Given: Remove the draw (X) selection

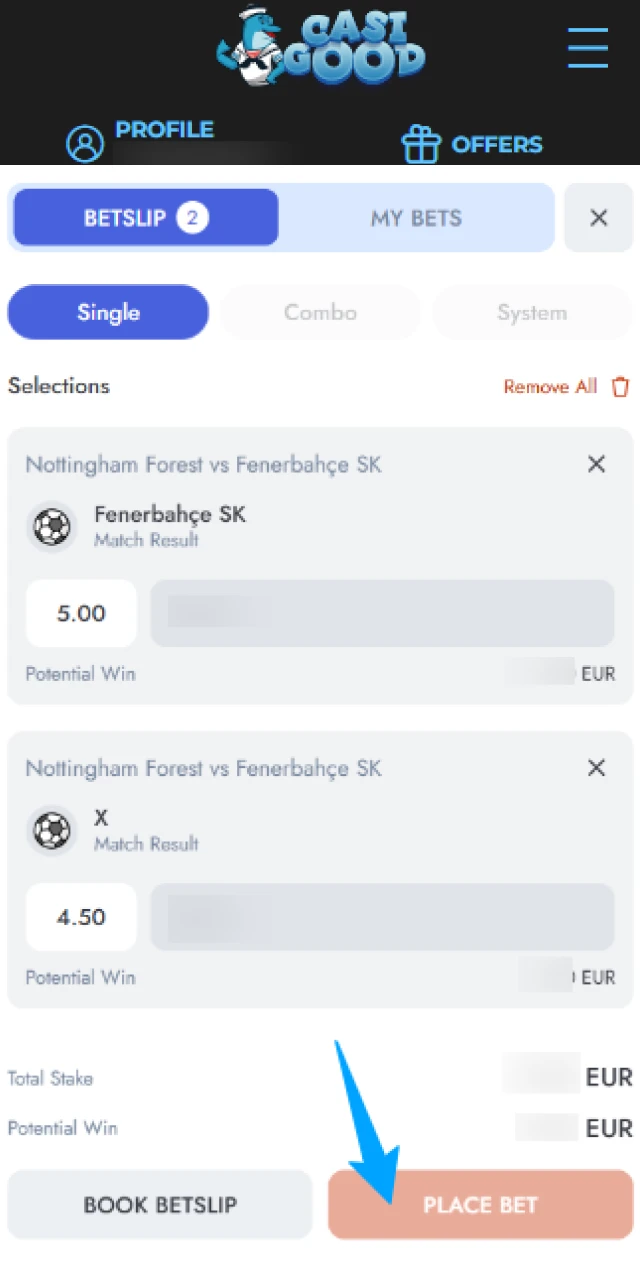Looking at the screenshot, I should [596, 768].
